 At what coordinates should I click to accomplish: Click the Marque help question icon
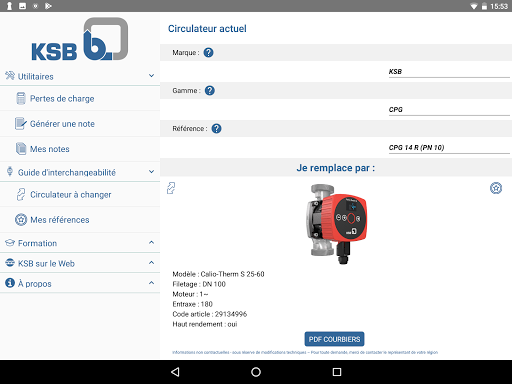tap(208, 53)
